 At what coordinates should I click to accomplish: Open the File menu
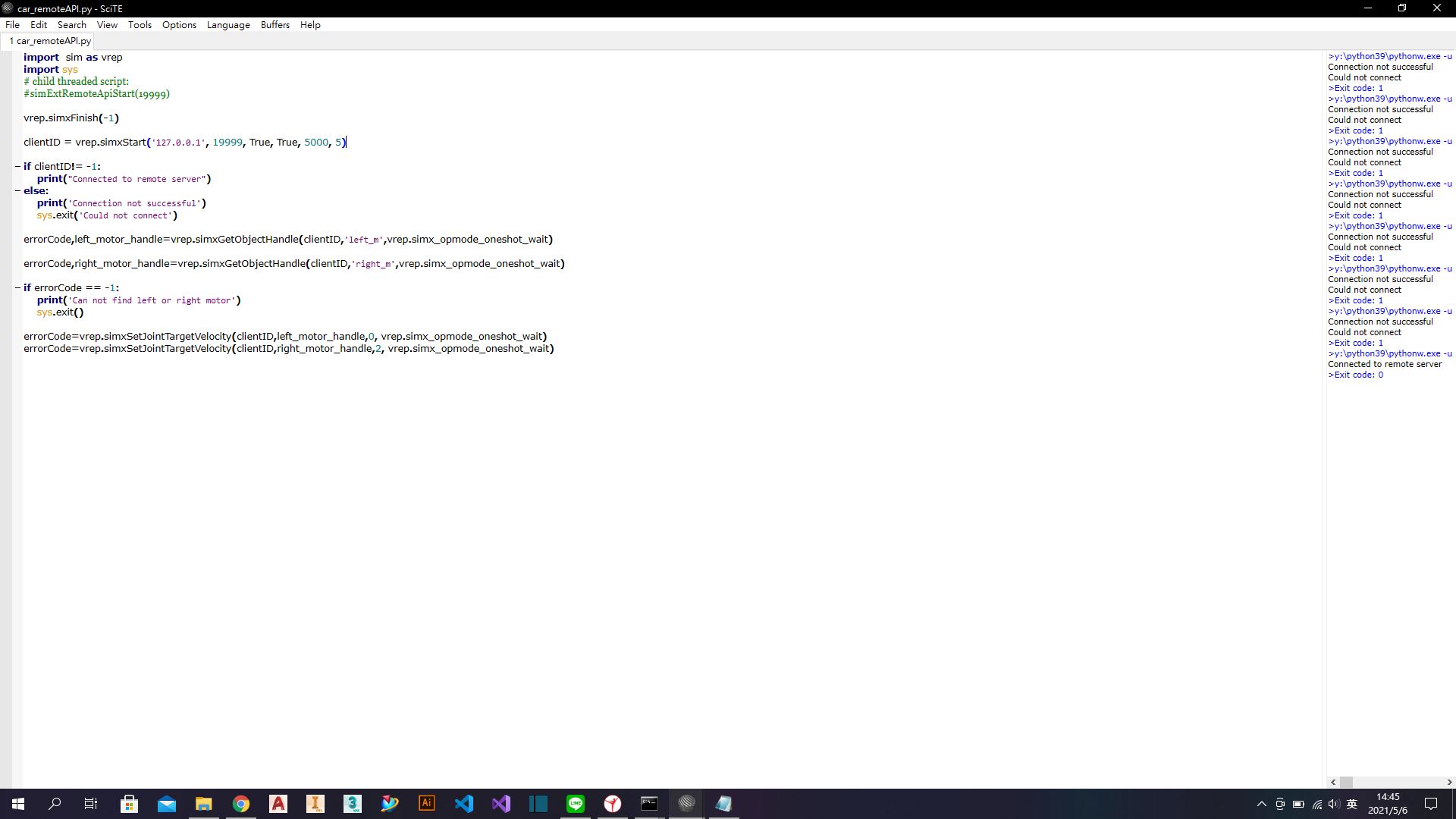pyautogui.click(x=12, y=24)
